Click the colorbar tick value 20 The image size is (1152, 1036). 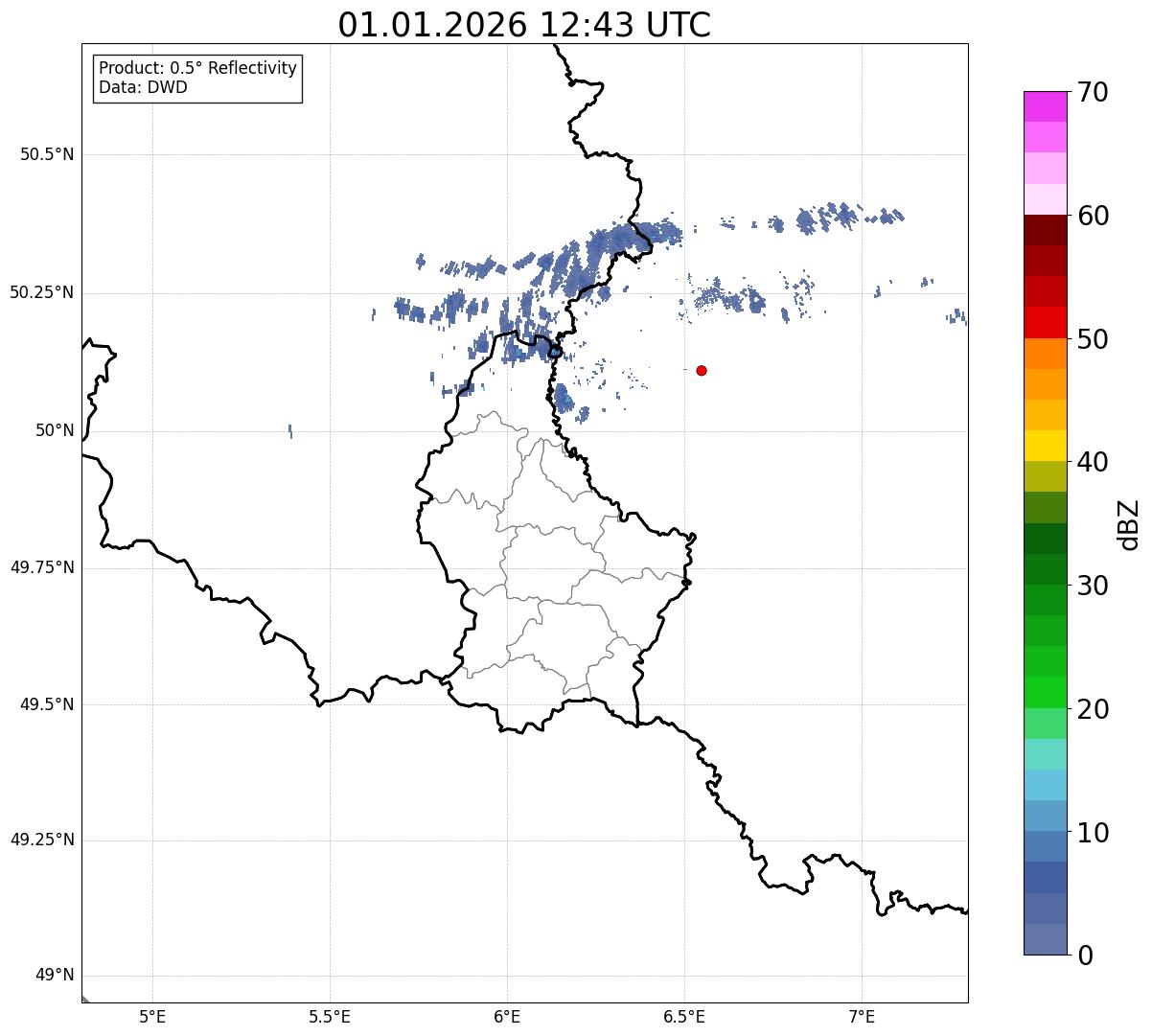[x=1093, y=709]
